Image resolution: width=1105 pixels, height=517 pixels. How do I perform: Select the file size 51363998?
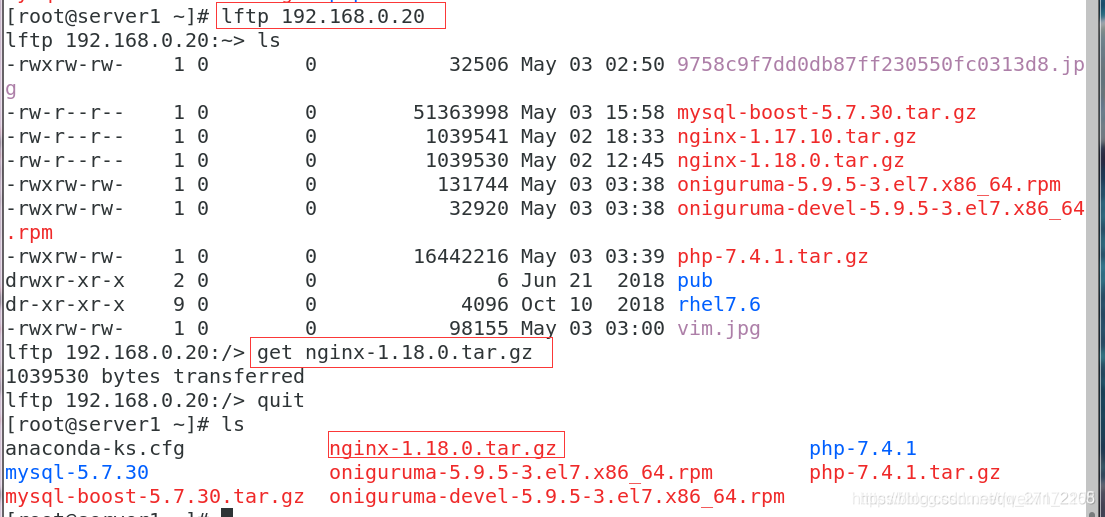tap(461, 112)
